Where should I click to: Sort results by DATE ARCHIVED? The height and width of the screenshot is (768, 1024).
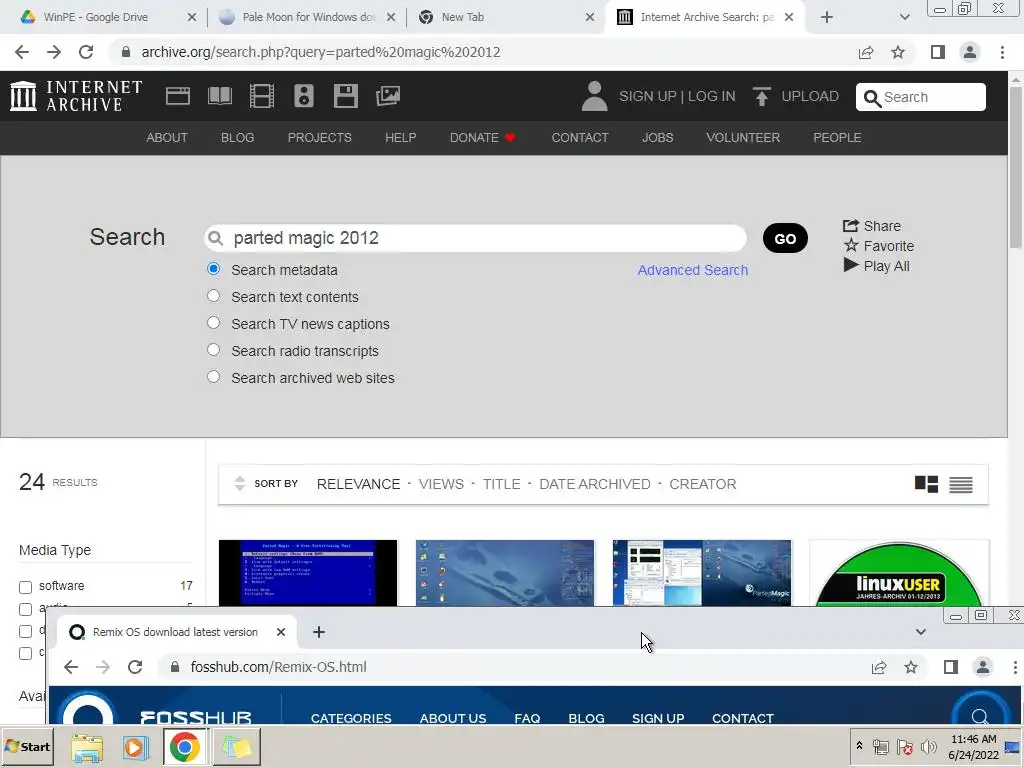click(x=594, y=484)
